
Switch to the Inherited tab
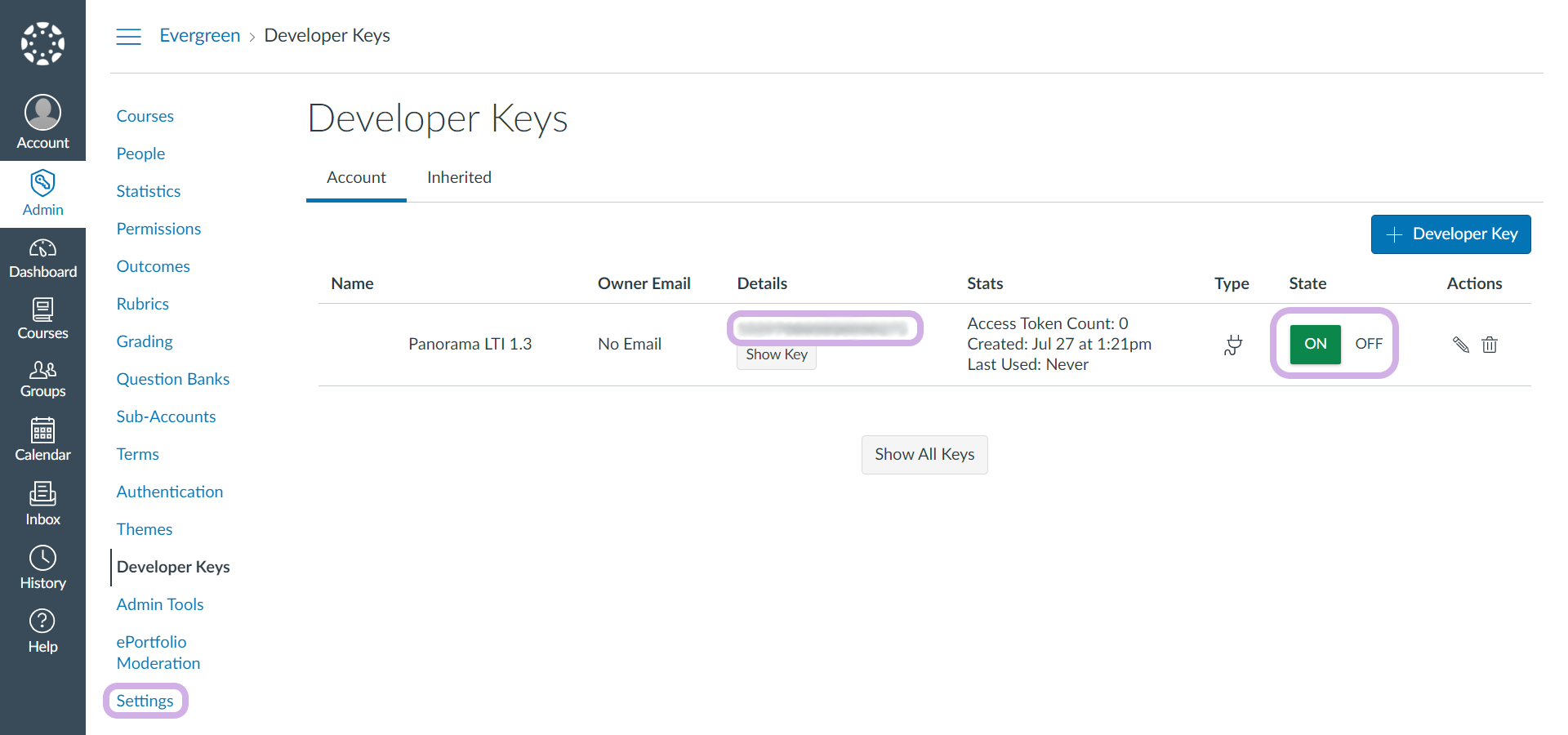(459, 177)
